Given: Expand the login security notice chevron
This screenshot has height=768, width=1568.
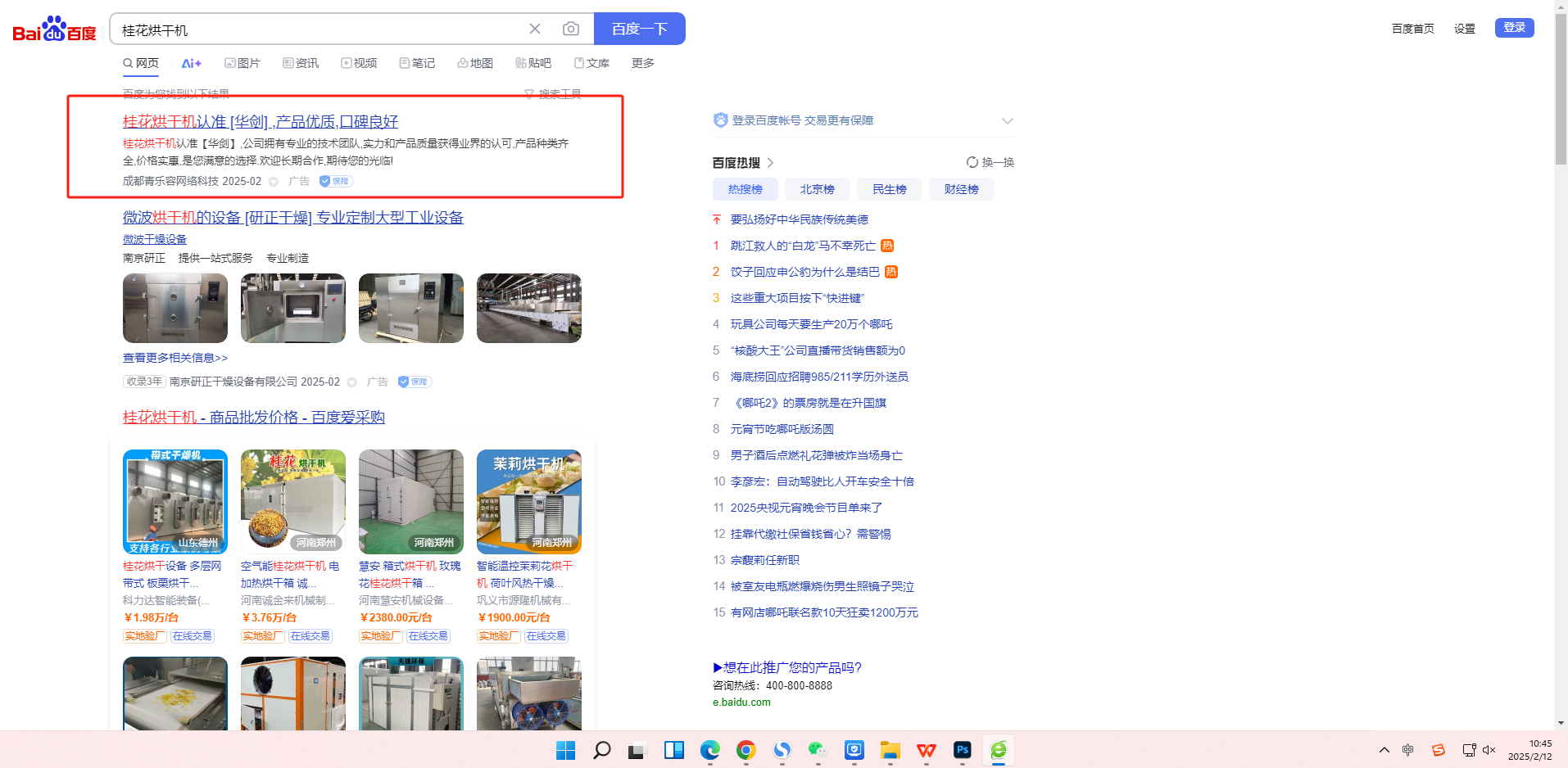Looking at the screenshot, I should [x=1007, y=121].
